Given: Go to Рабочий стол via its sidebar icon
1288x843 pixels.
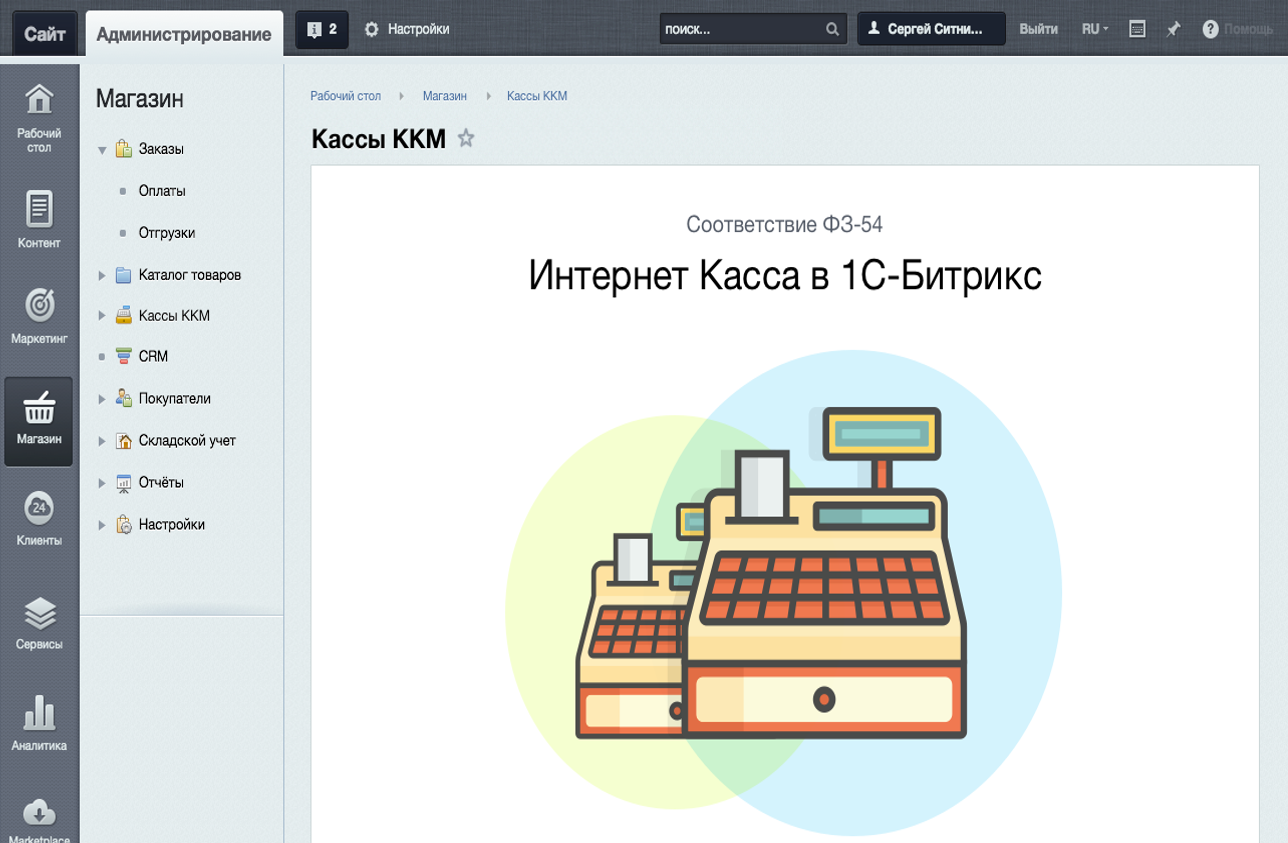Looking at the screenshot, I should (39, 113).
